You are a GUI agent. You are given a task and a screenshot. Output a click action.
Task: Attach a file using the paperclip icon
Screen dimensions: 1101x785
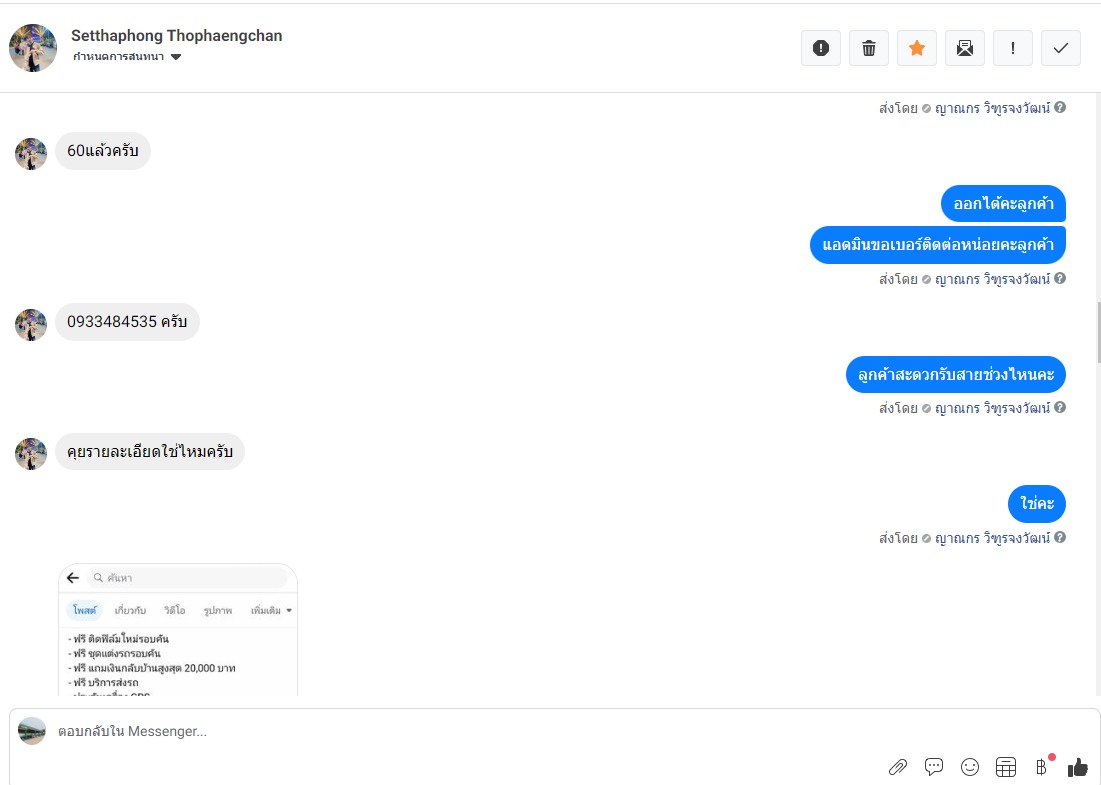[897, 767]
